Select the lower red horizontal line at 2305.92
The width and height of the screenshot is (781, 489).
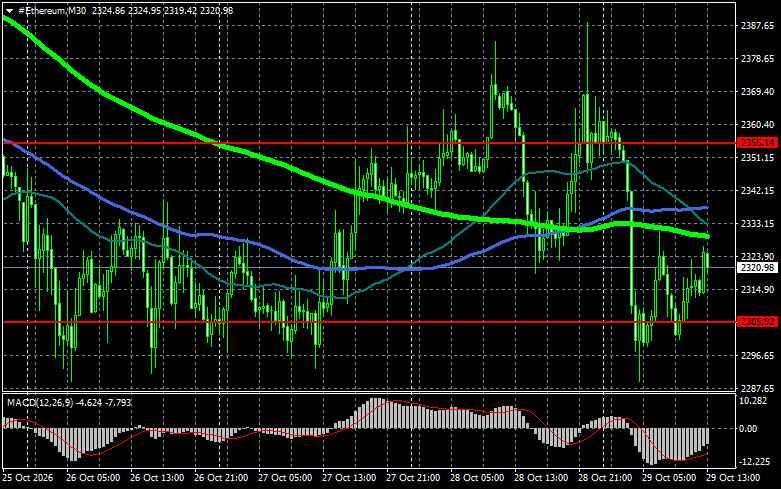click(369, 322)
